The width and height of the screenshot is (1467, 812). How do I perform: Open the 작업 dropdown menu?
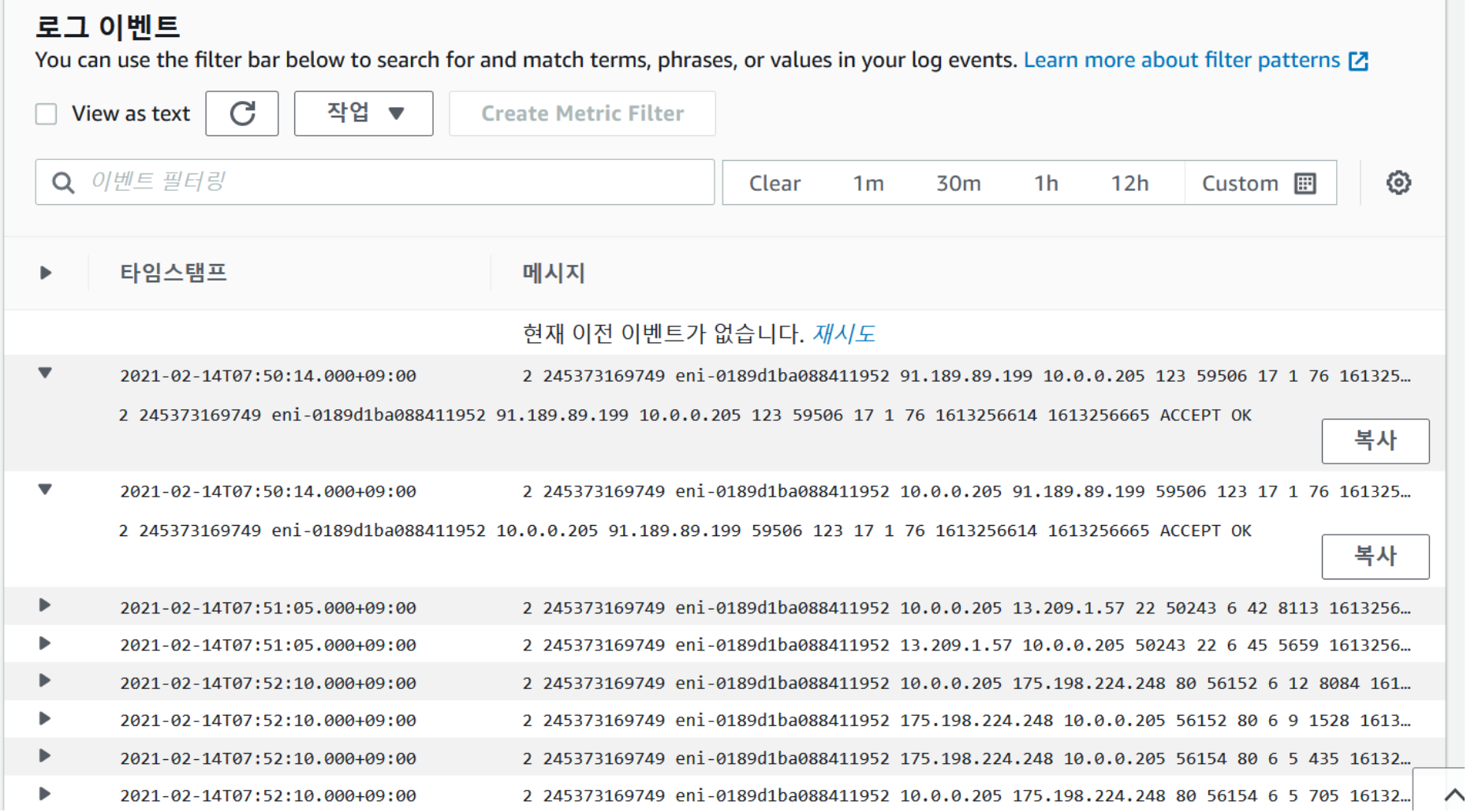click(364, 114)
